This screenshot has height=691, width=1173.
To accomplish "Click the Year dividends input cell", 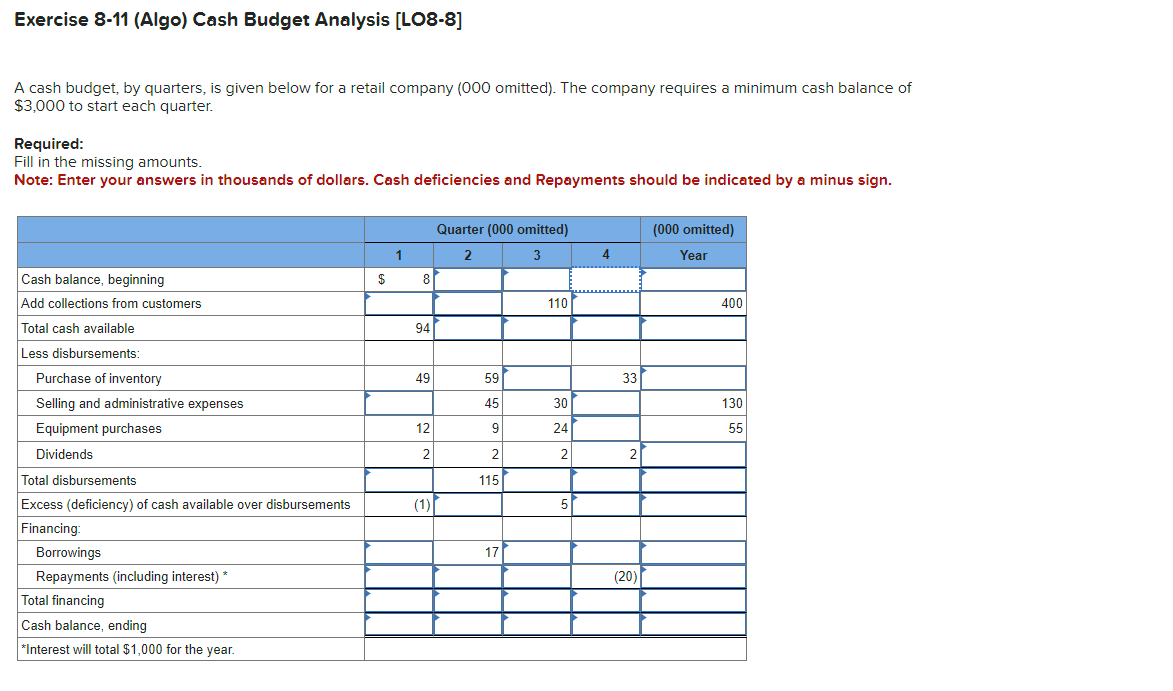I will (693, 453).
